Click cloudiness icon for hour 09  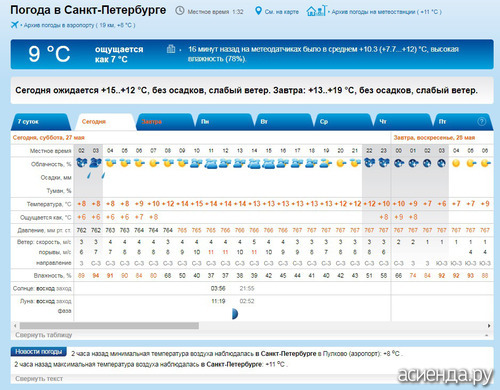(182, 163)
